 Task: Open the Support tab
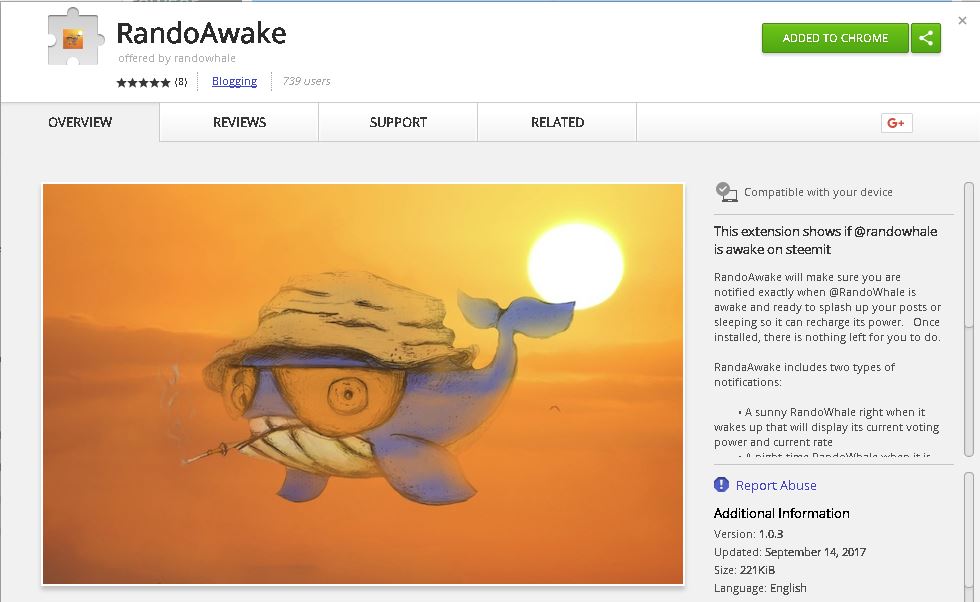coord(398,123)
